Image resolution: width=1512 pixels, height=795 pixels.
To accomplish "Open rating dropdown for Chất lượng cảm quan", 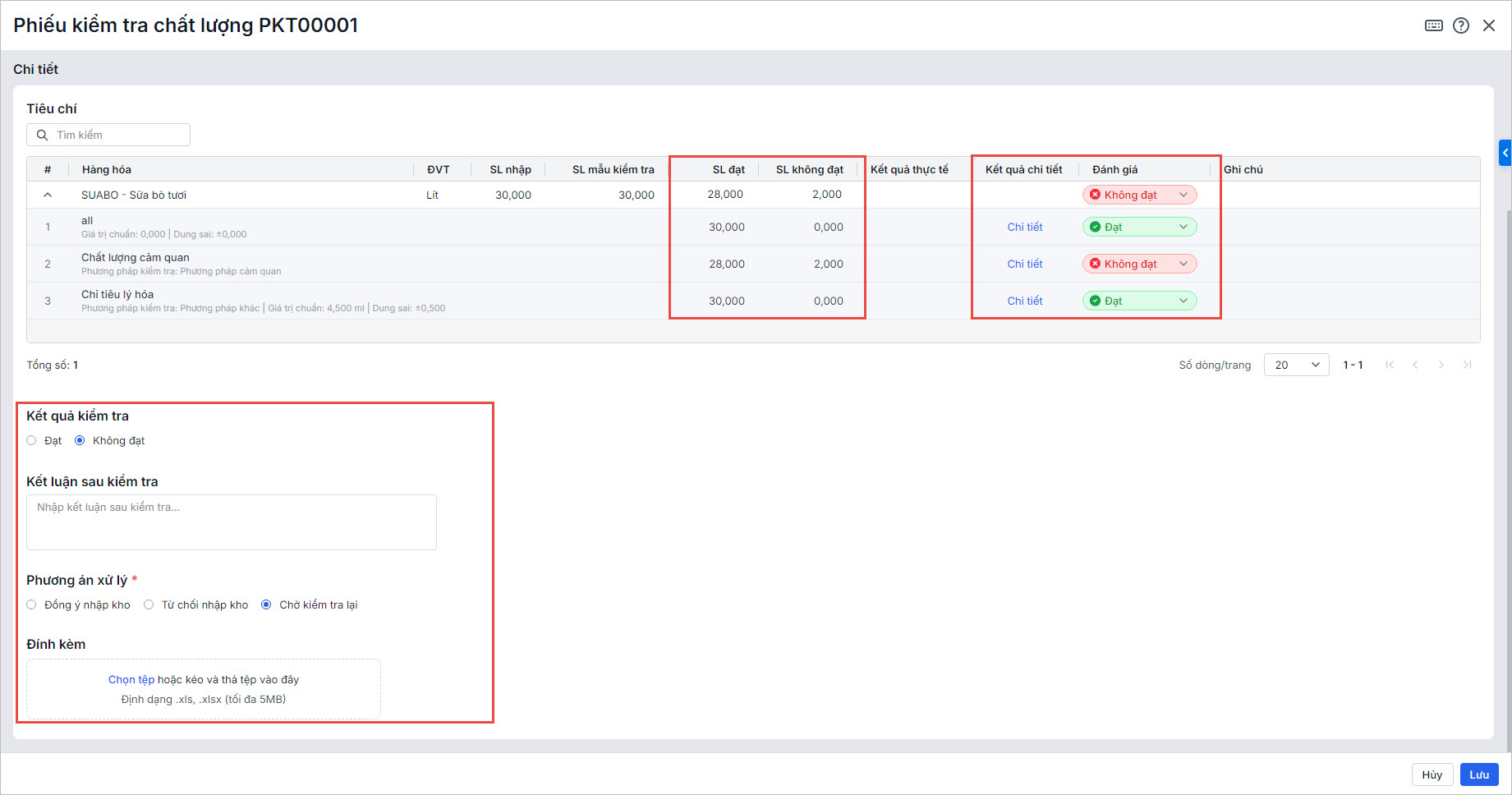I will [1139, 264].
